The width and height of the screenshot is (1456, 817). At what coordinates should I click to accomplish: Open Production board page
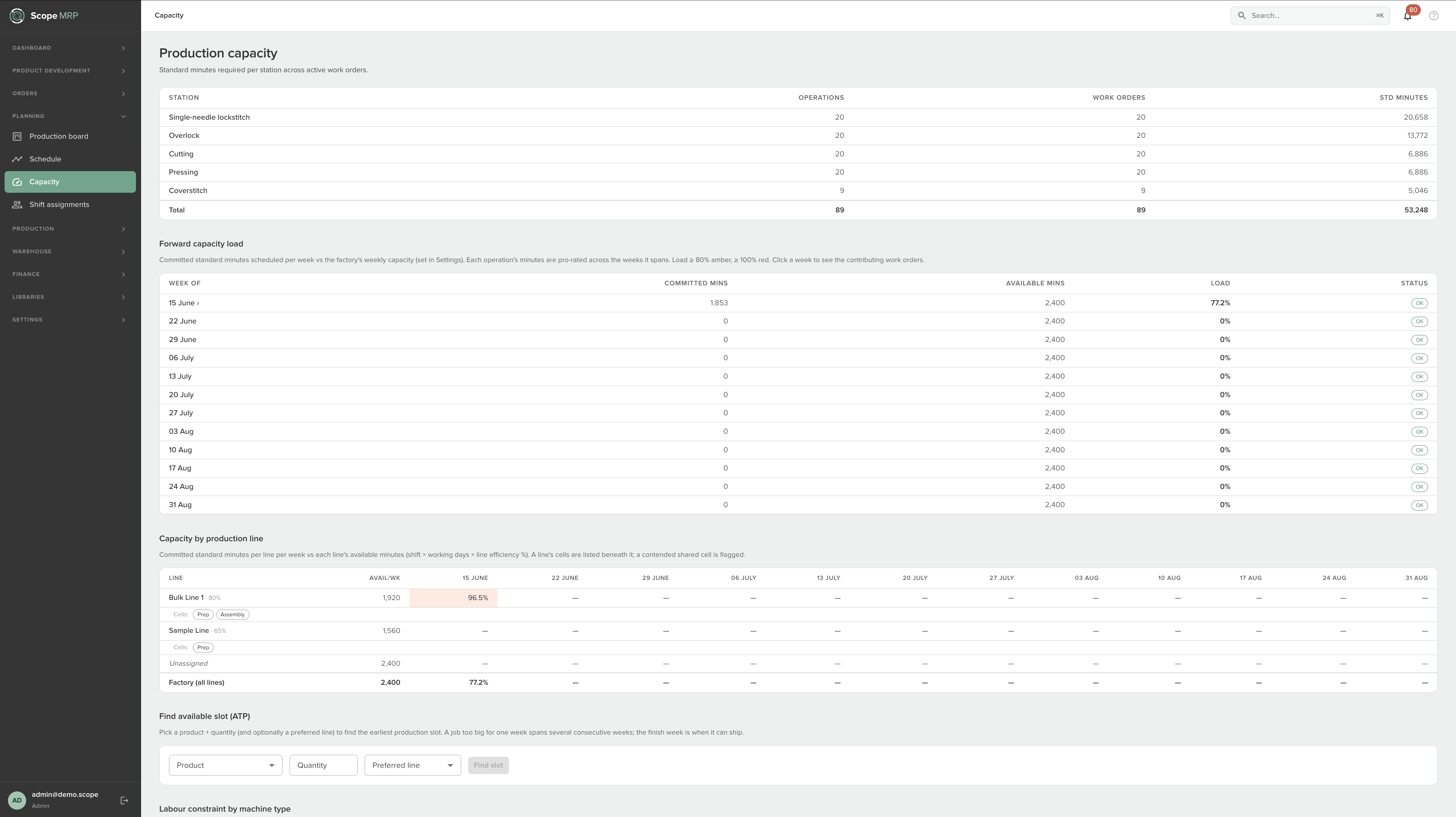click(x=70, y=136)
